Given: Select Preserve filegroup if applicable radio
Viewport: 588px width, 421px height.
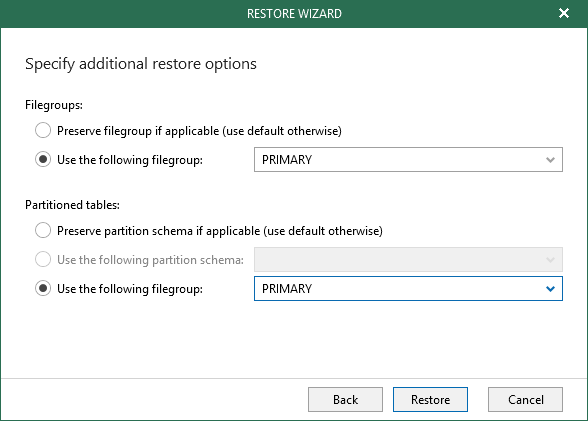Looking at the screenshot, I should (x=43, y=130).
